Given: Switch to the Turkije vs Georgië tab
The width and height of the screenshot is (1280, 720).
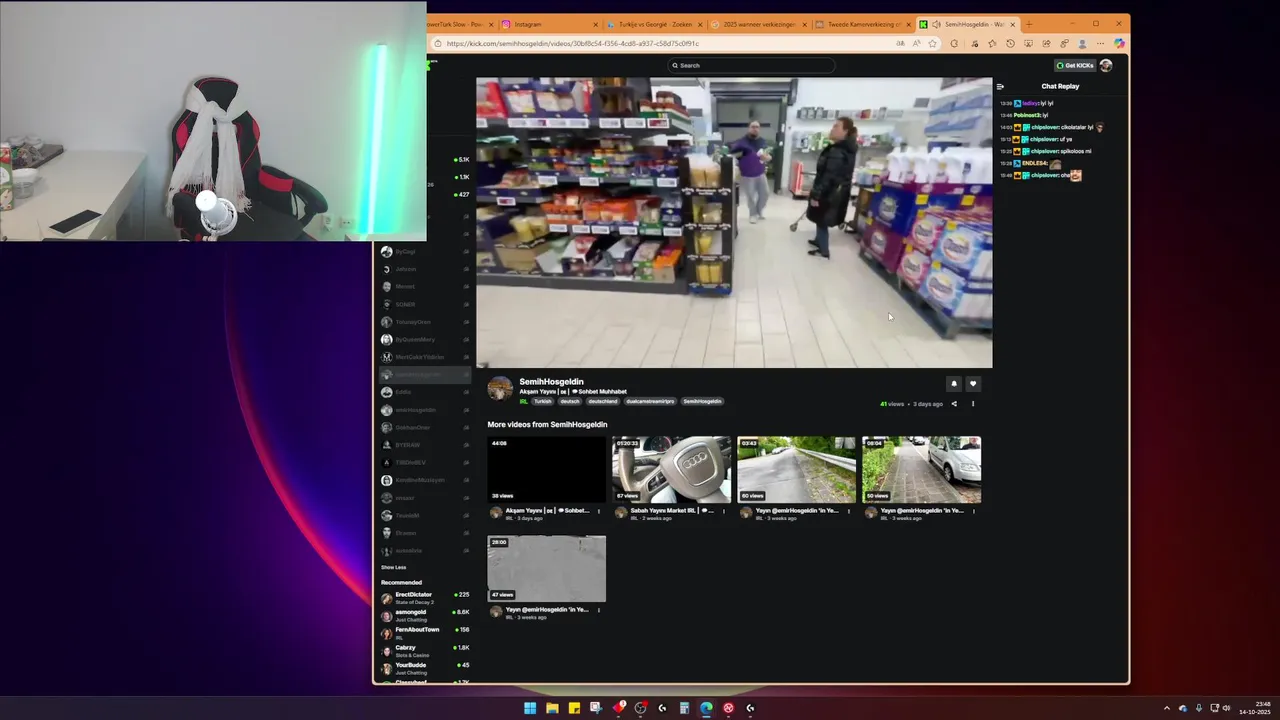Looking at the screenshot, I should coord(654,24).
